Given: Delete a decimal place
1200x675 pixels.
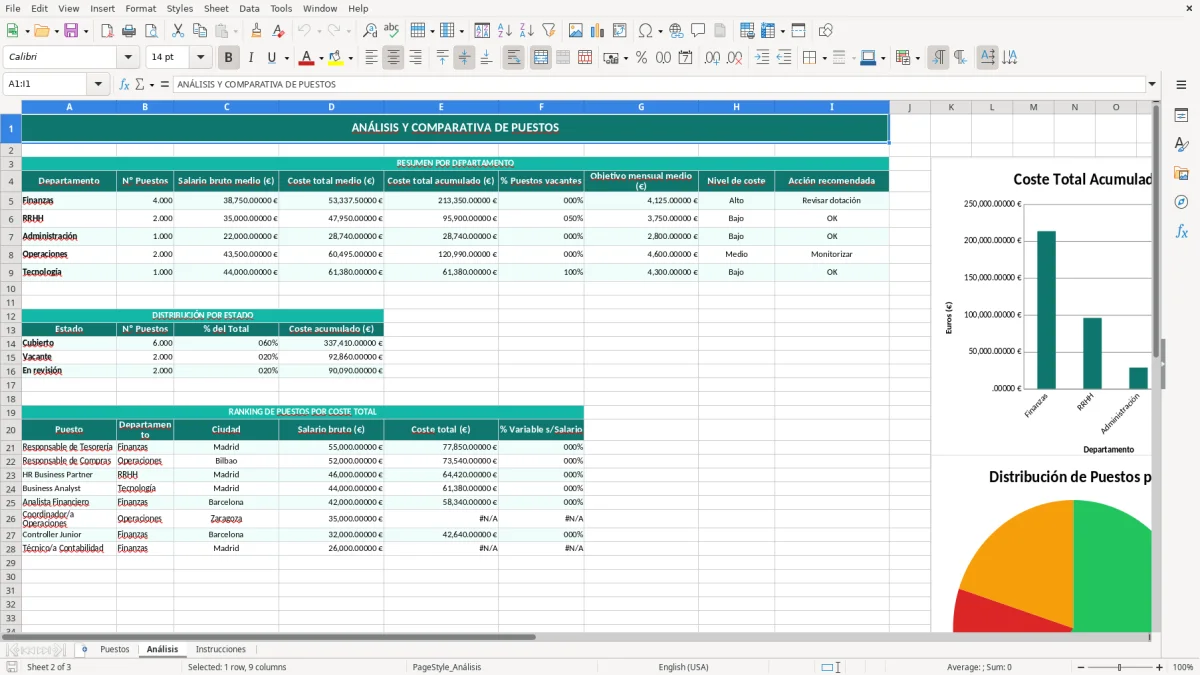Looking at the screenshot, I should click(x=734, y=58).
